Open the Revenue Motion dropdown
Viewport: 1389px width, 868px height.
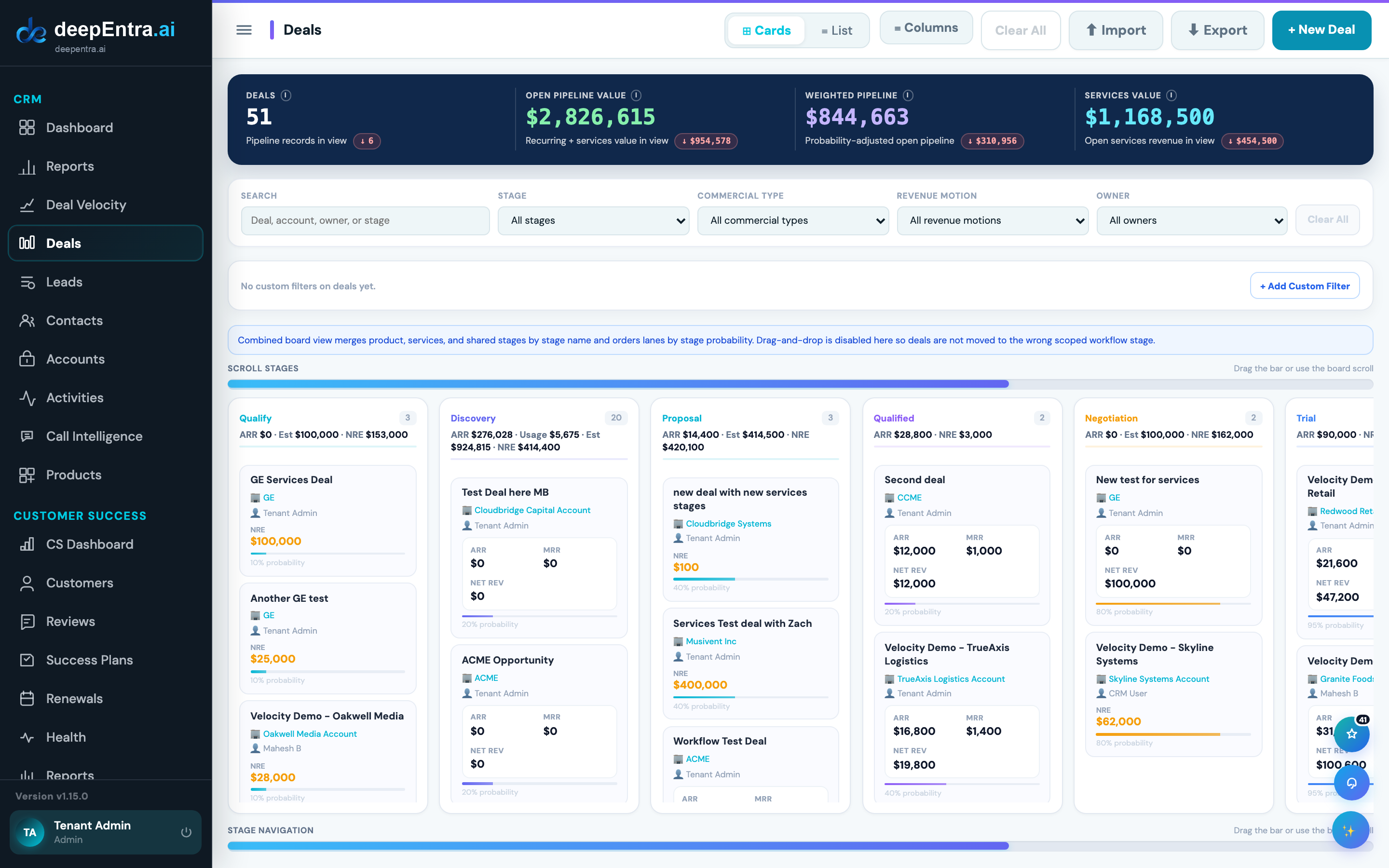pos(993,220)
